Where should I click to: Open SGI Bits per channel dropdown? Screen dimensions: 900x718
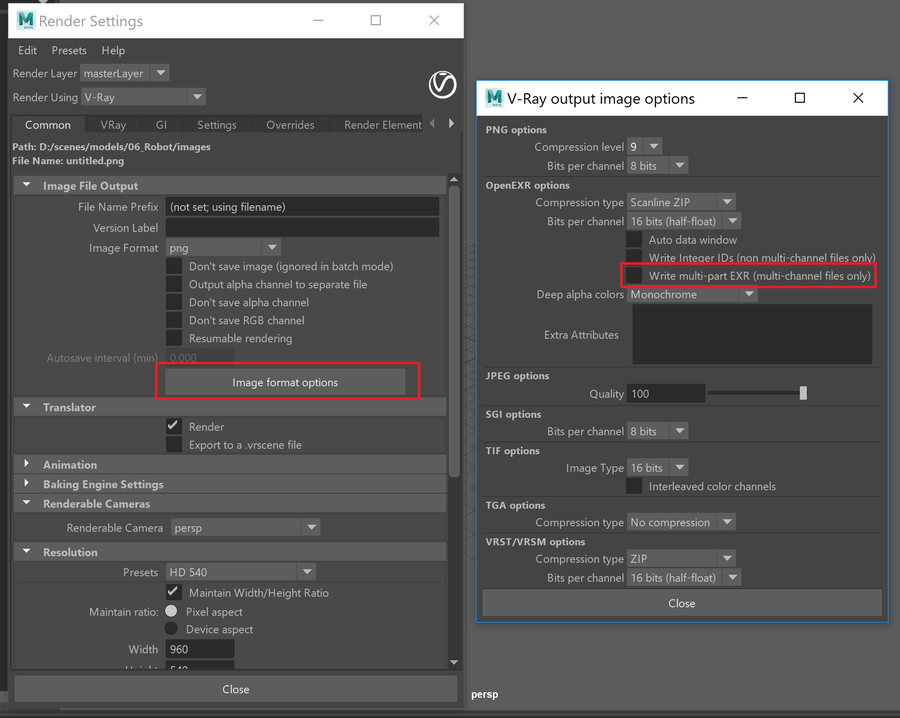coord(658,431)
